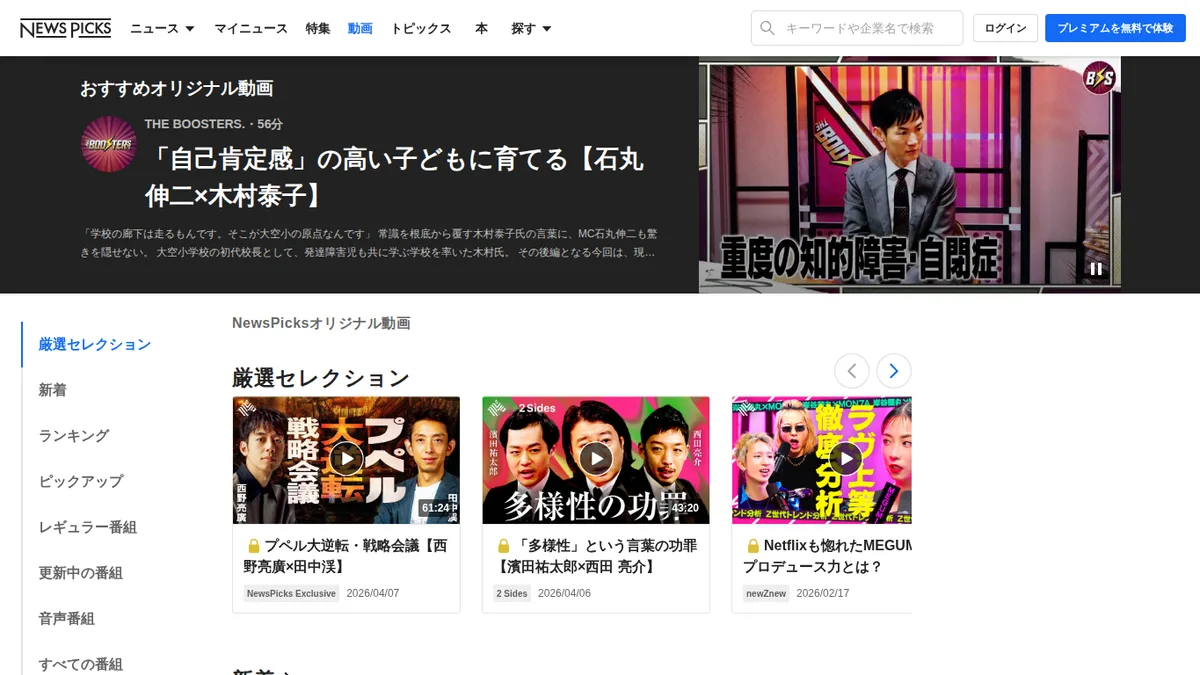Click the ログイン button
Image resolution: width=1200 pixels, height=675 pixels.
click(x=1005, y=28)
